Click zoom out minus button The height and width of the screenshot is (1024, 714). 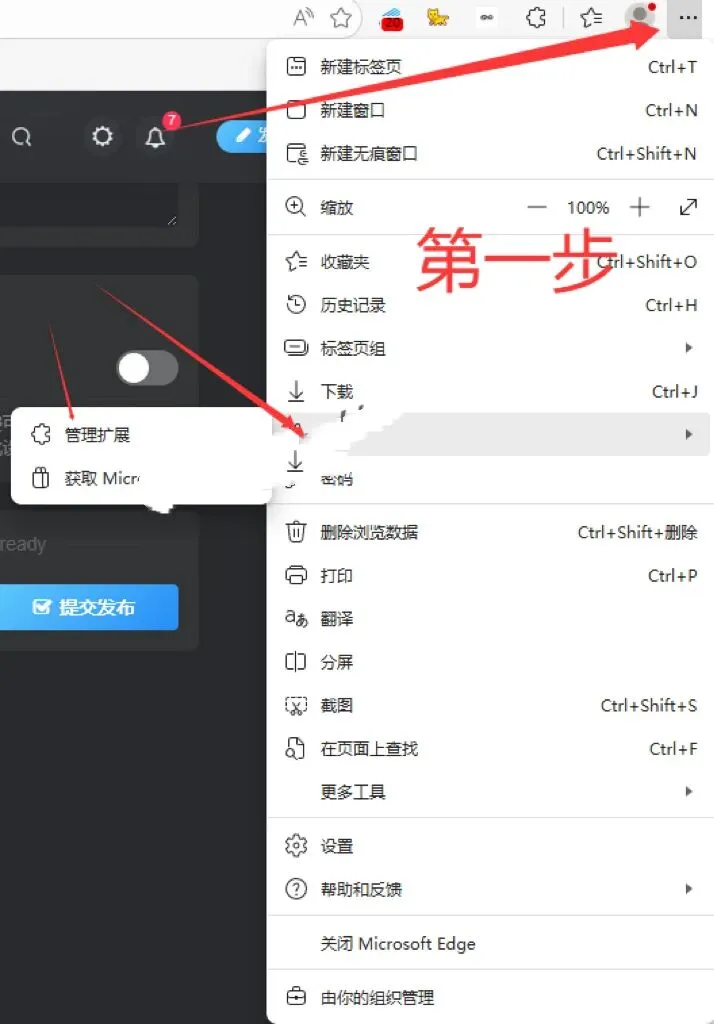coord(537,208)
